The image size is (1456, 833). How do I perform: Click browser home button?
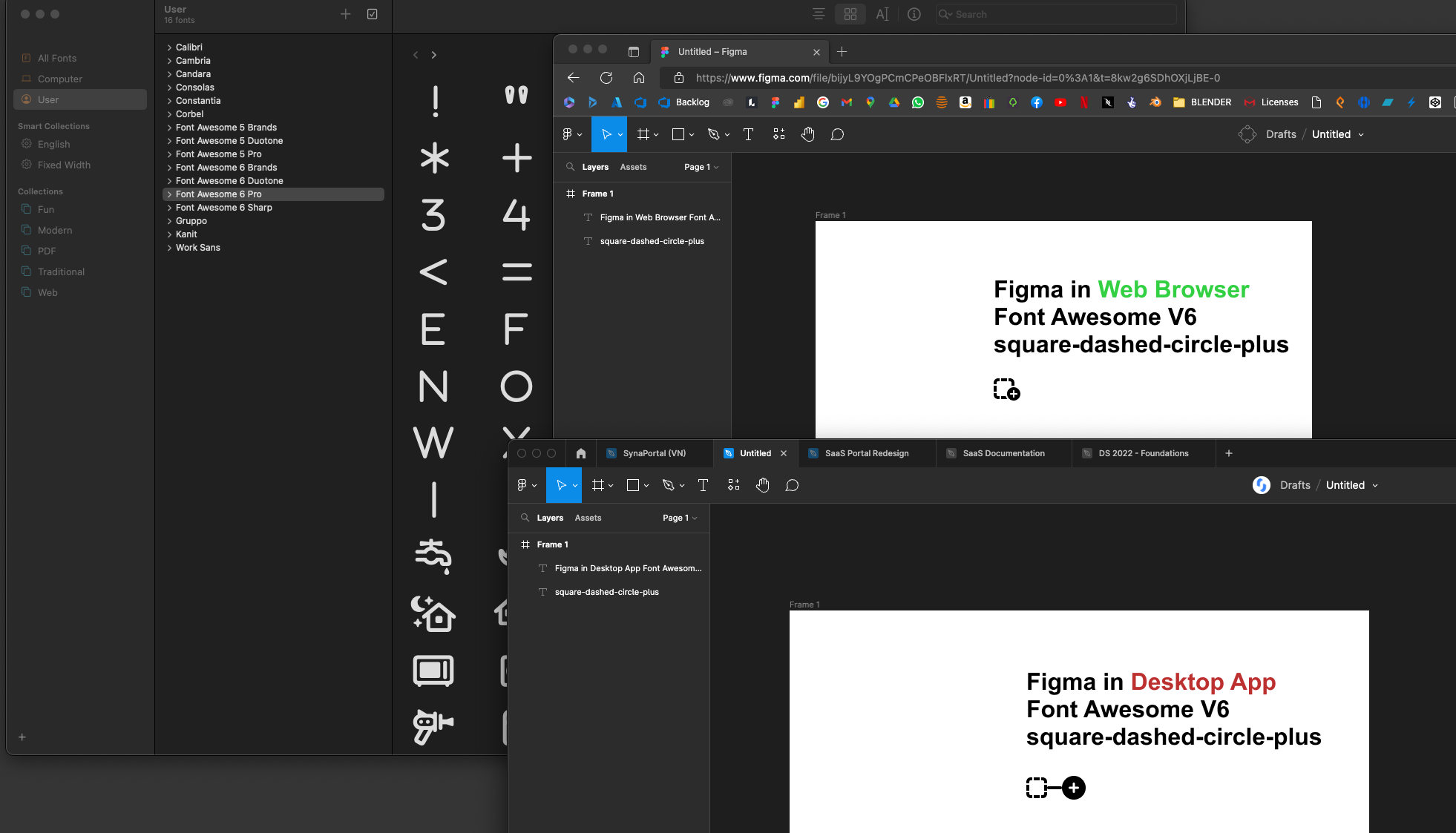[639, 78]
